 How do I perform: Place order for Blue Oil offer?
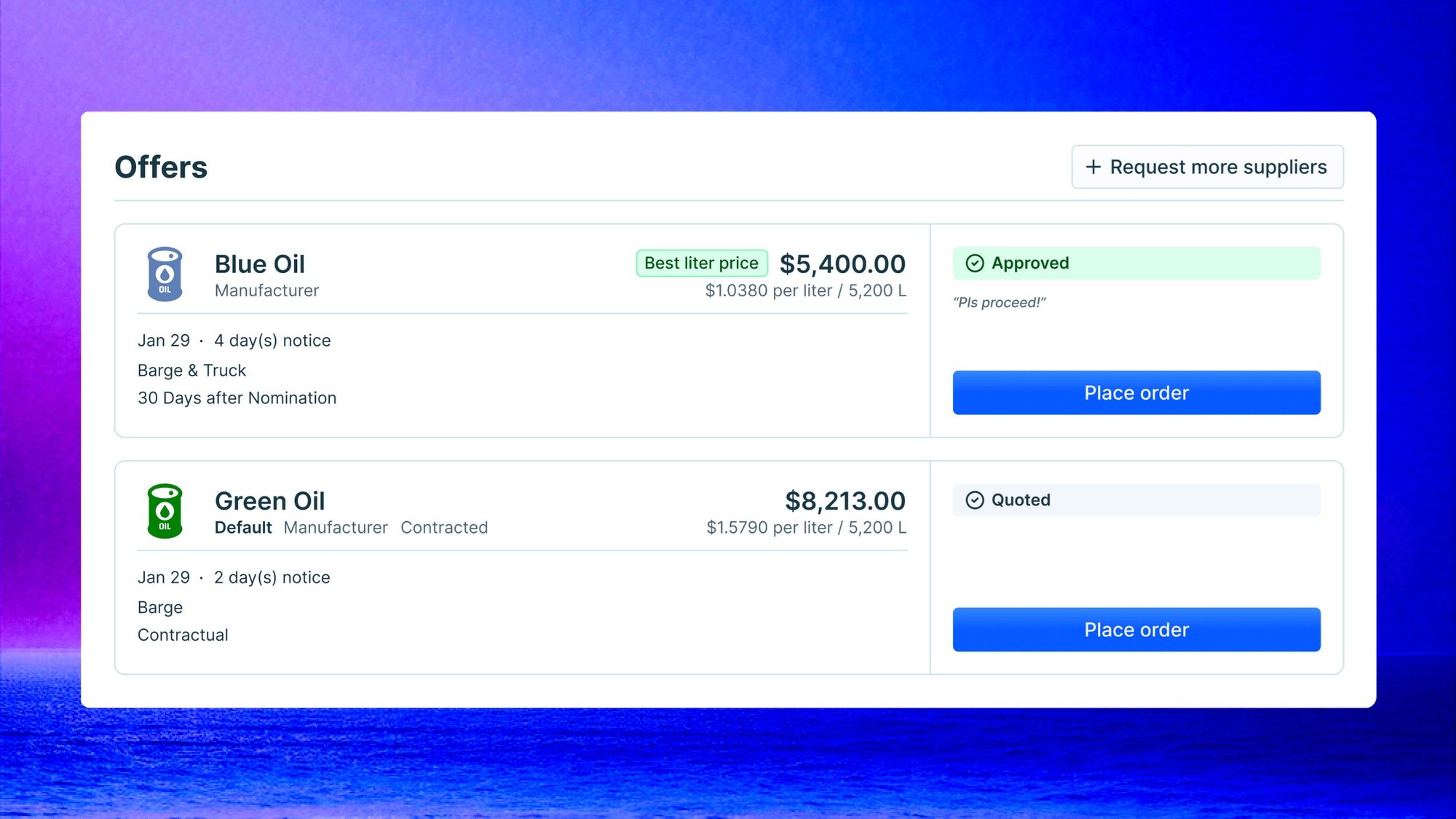click(1136, 392)
